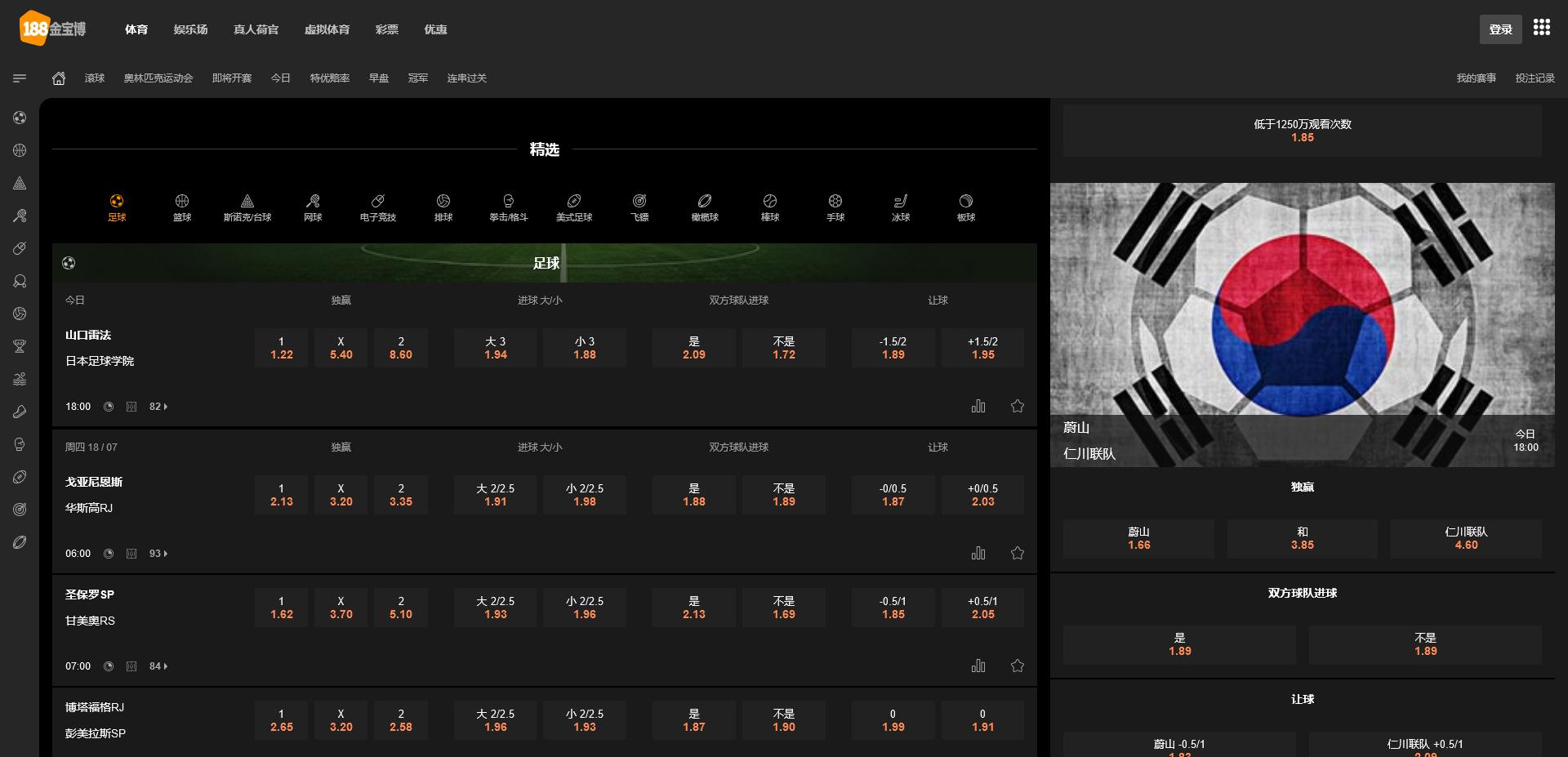
Task: Toggle the clock icon on the 07:00 match
Action: click(109, 666)
